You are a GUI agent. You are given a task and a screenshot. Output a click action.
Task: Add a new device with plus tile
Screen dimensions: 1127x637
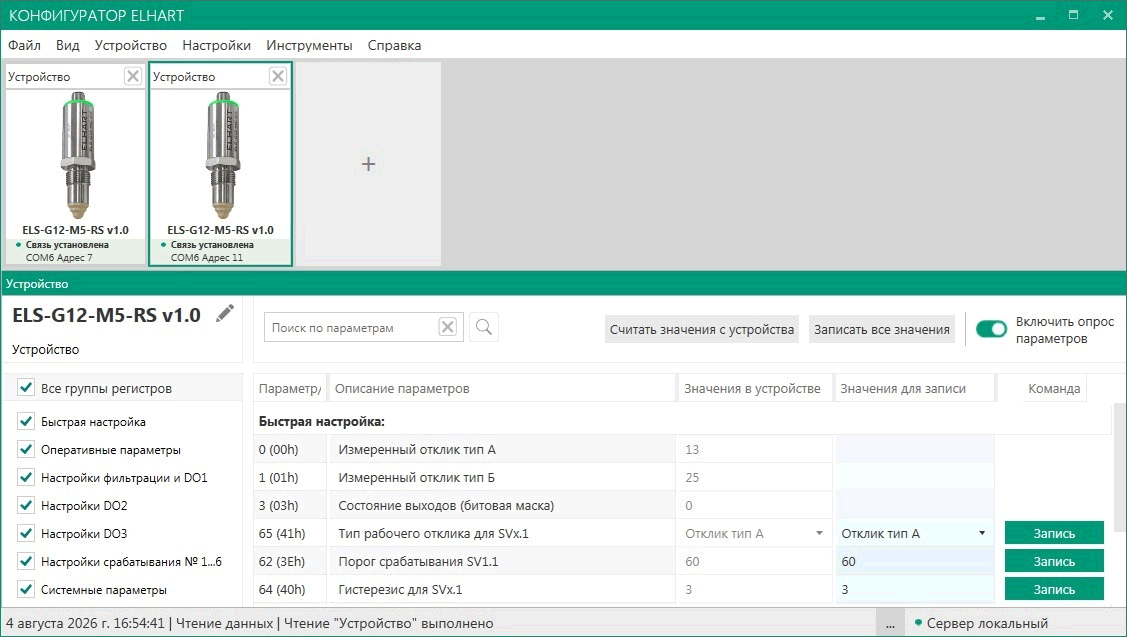(x=368, y=164)
